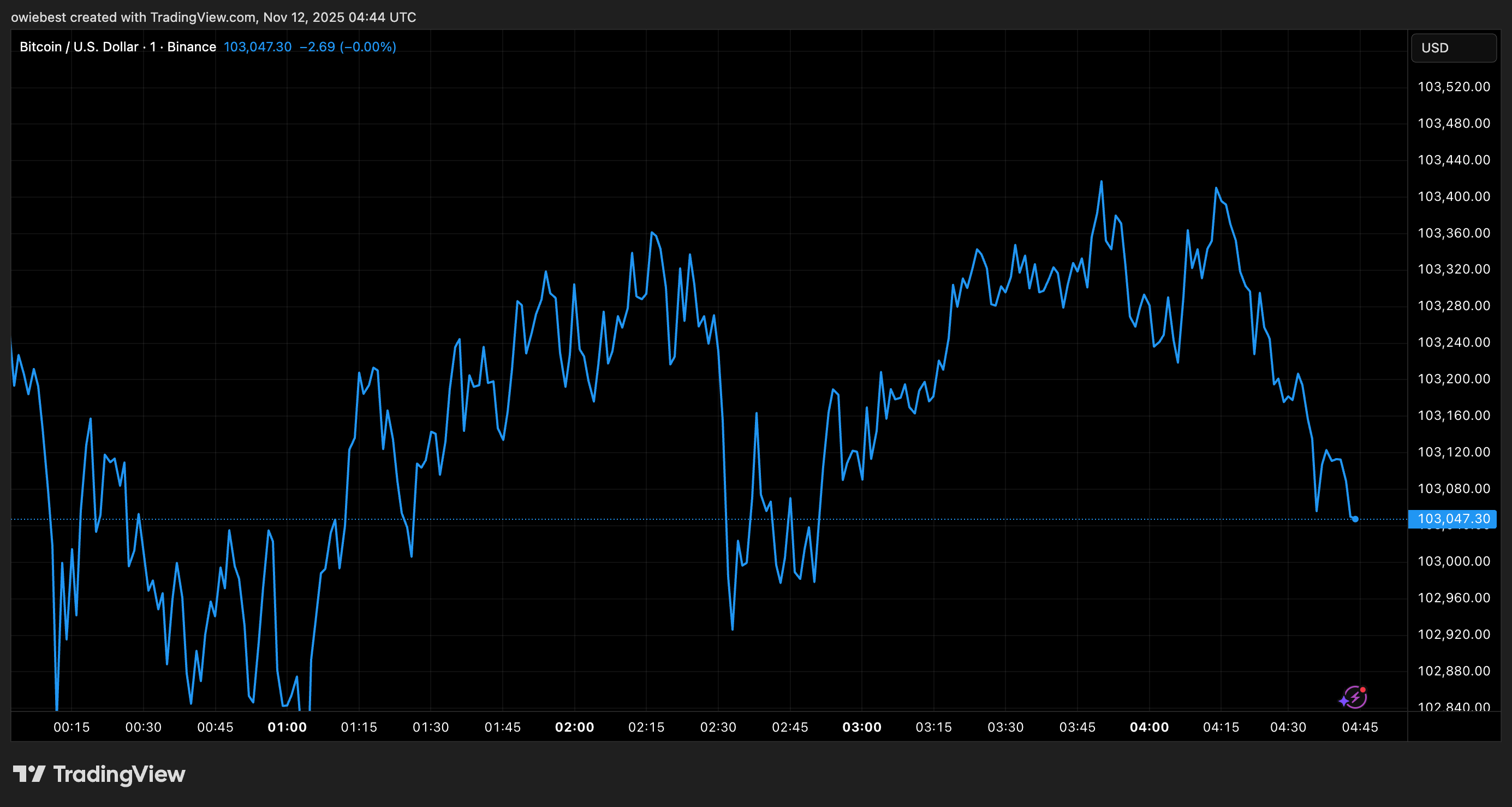Click the 03:00 time axis label
1512x807 pixels.
click(862, 727)
